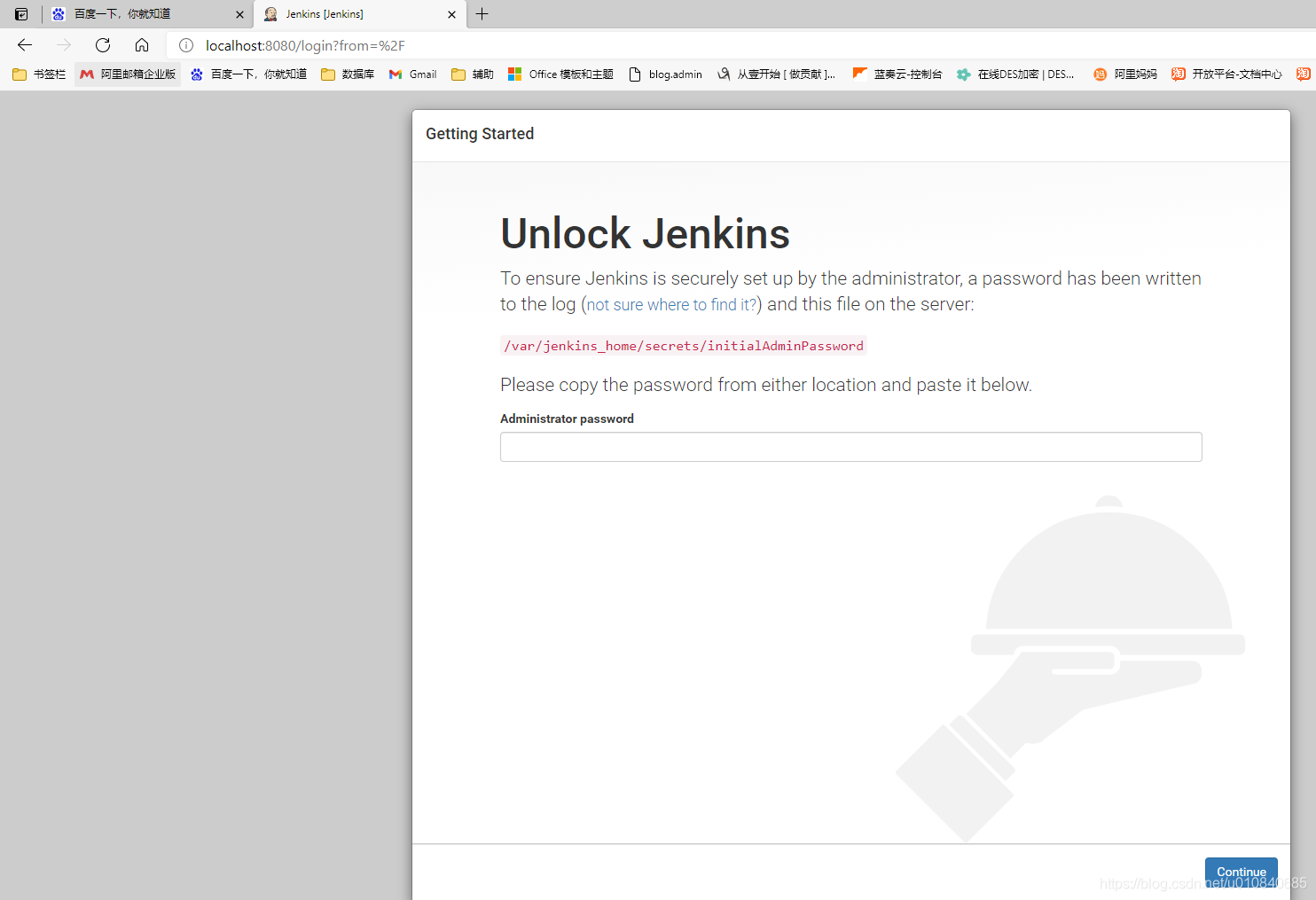Open the 书签栏 bookmarks folder
1316x900 pixels.
coord(40,74)
